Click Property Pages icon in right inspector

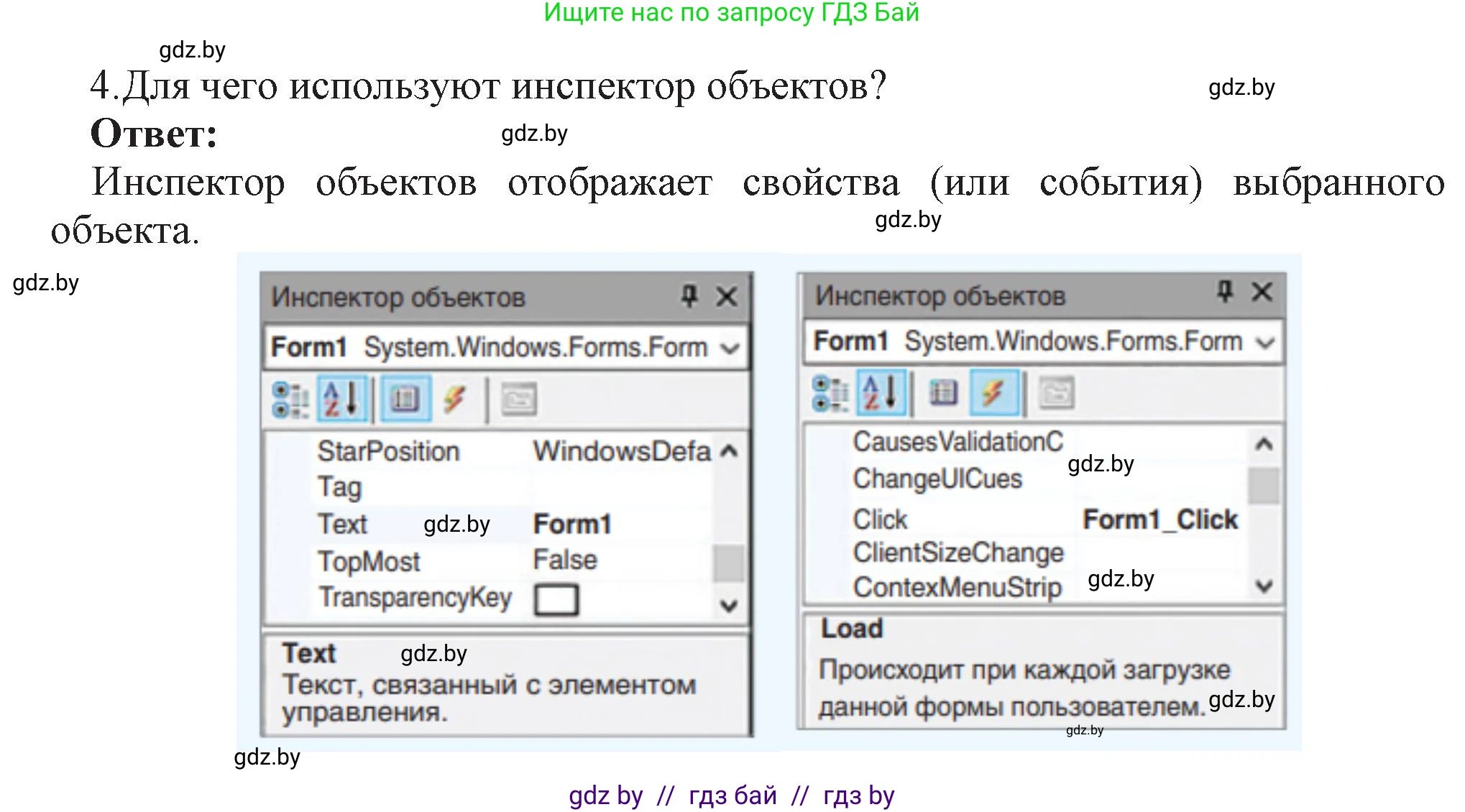click(x=1056, y=393)
